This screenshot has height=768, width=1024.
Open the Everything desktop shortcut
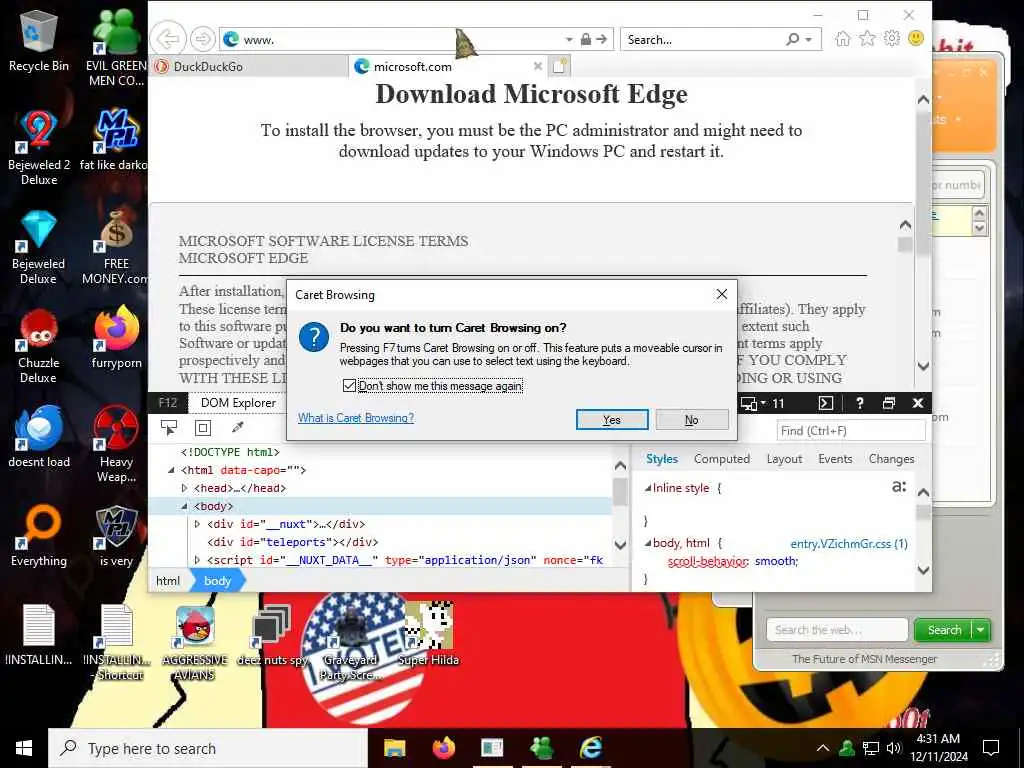(39, 536)
